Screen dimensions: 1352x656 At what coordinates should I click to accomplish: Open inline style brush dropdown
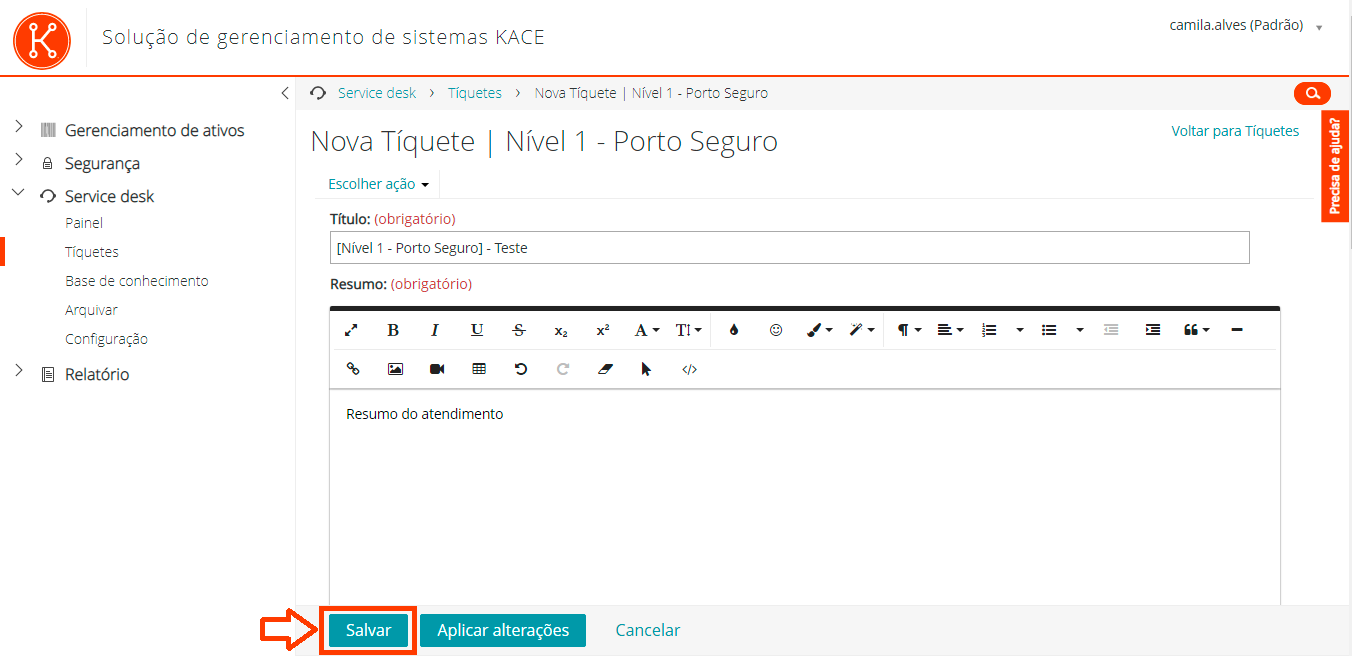click(820, 330)
